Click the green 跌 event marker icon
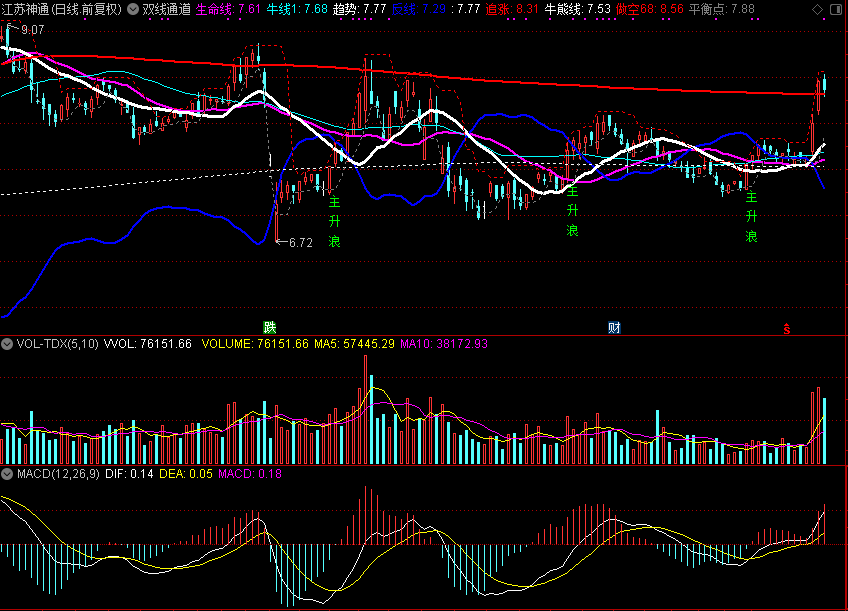 click(269, 328)
